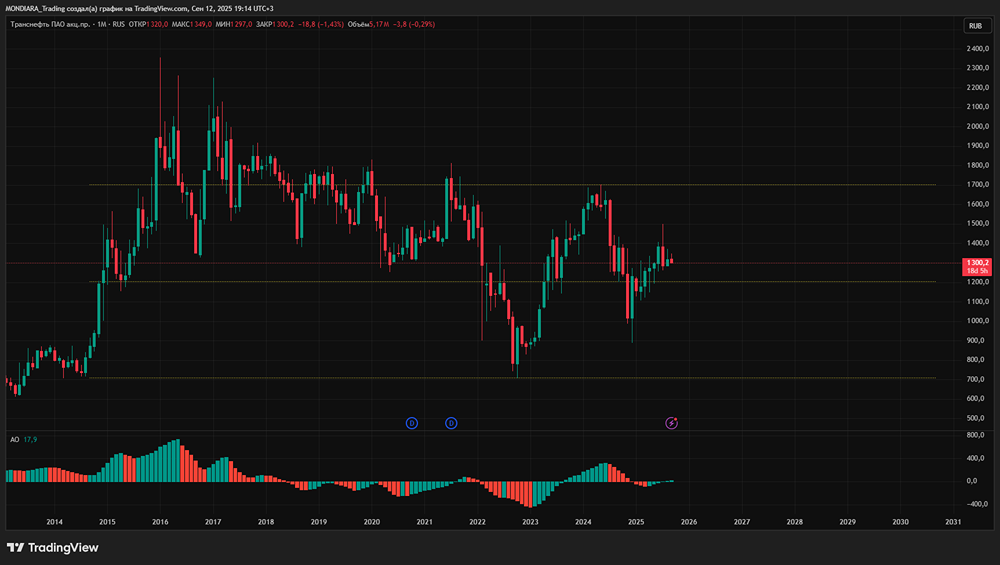Click the 2021 label on time axis
The image size is (1000, 565).
click(x=425, y=522)
